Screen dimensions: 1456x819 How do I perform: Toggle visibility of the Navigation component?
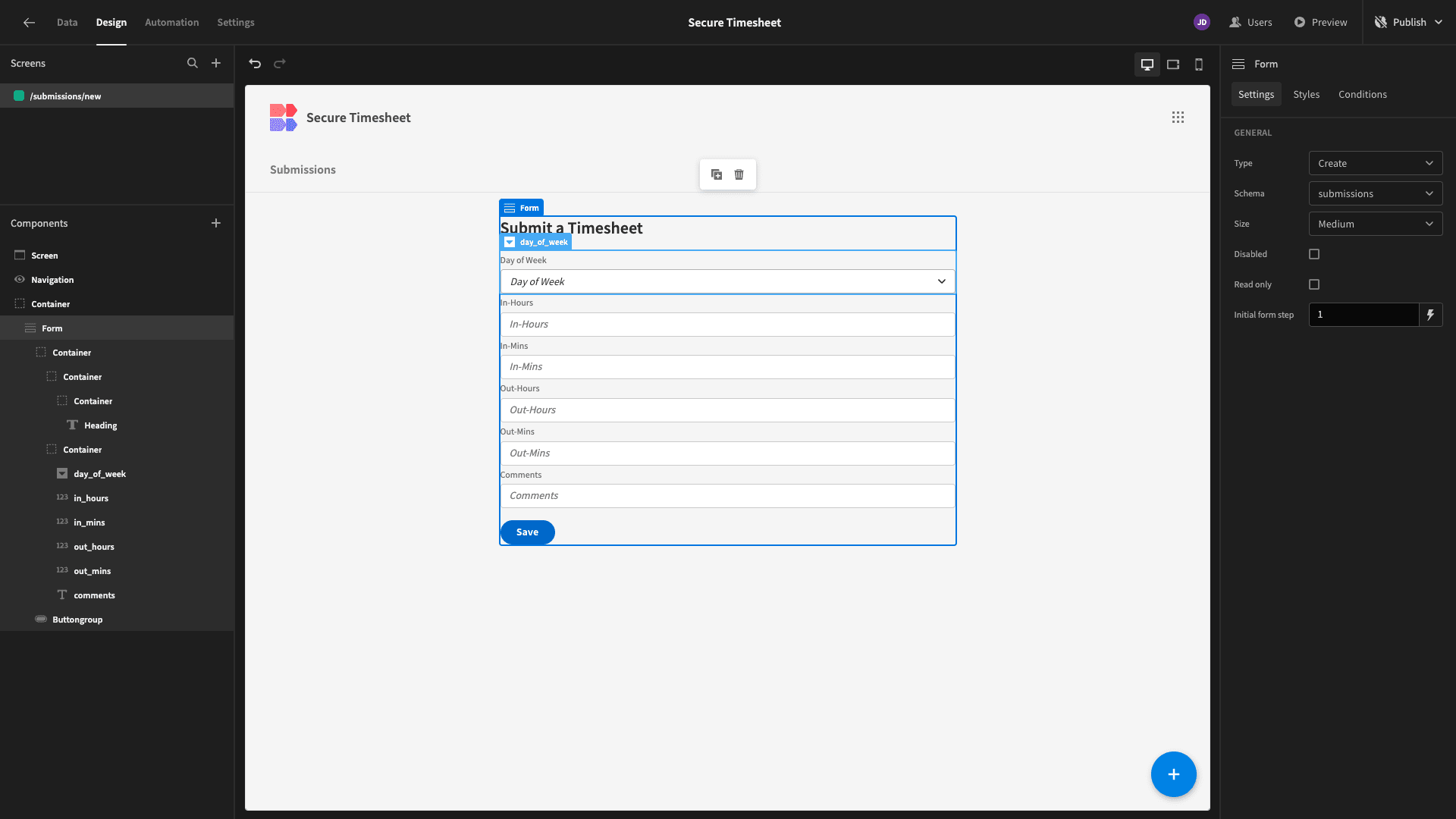coord(20,280)
